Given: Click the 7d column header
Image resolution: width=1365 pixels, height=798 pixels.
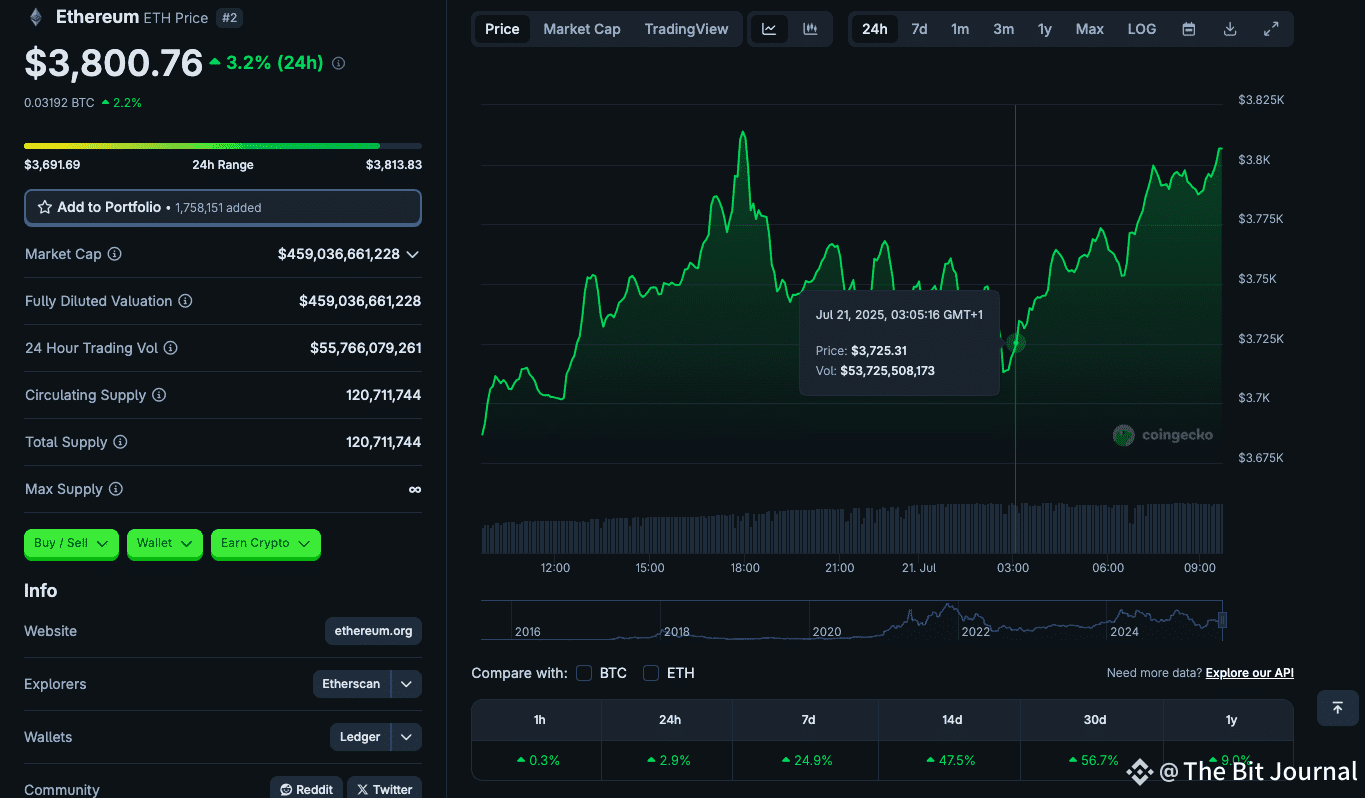Looking at the screenshot, I should click(x=808, y=720).
